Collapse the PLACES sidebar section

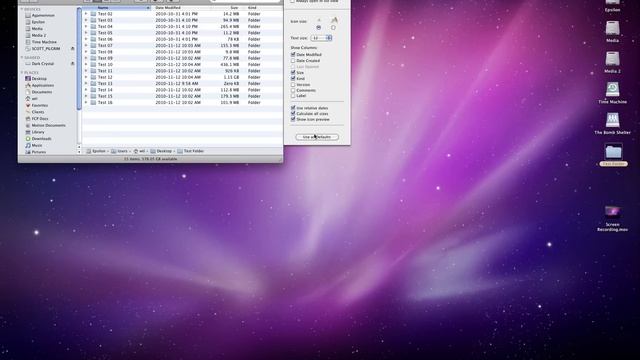tap(22, 73)
